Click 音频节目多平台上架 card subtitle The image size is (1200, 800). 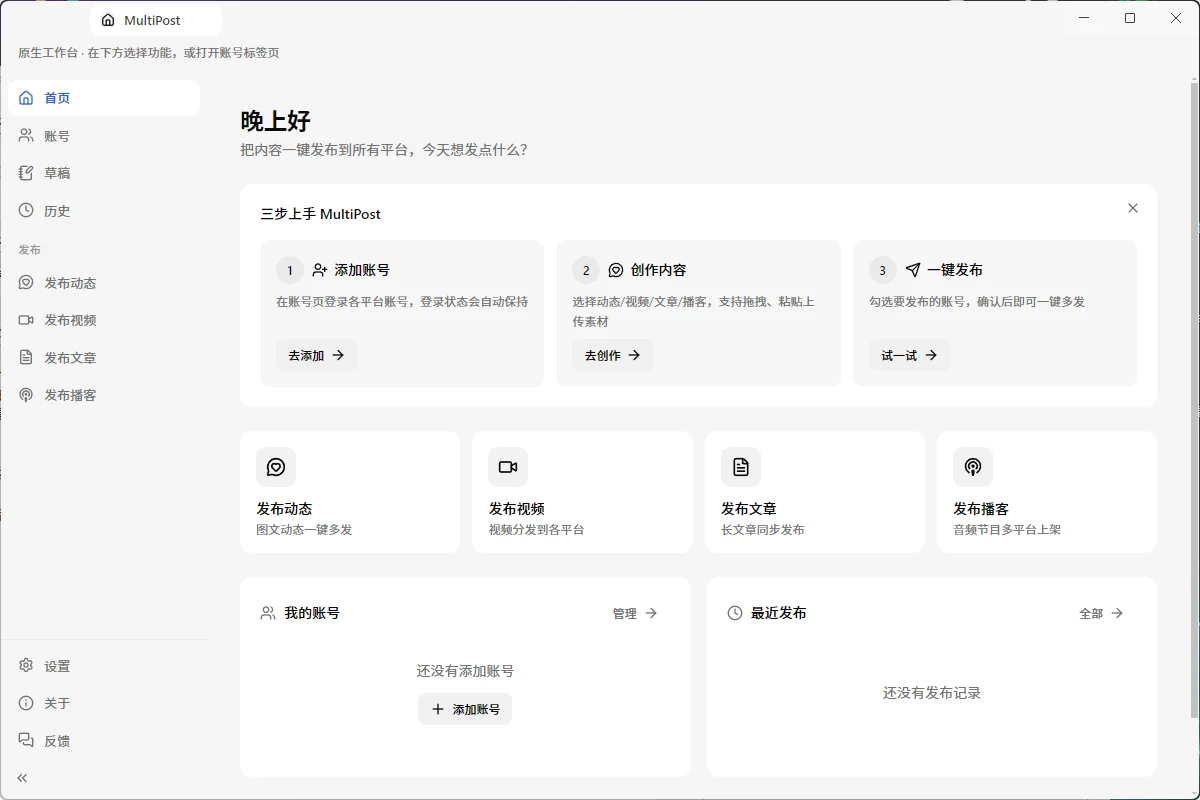(1007, 530)
